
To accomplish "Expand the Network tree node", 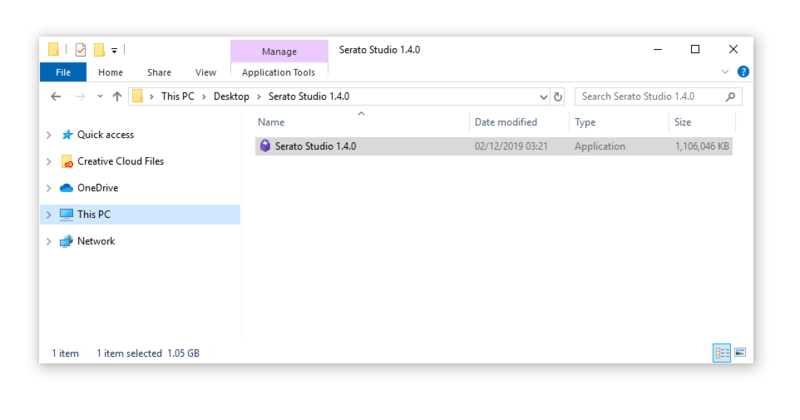I will click(48, 241).
